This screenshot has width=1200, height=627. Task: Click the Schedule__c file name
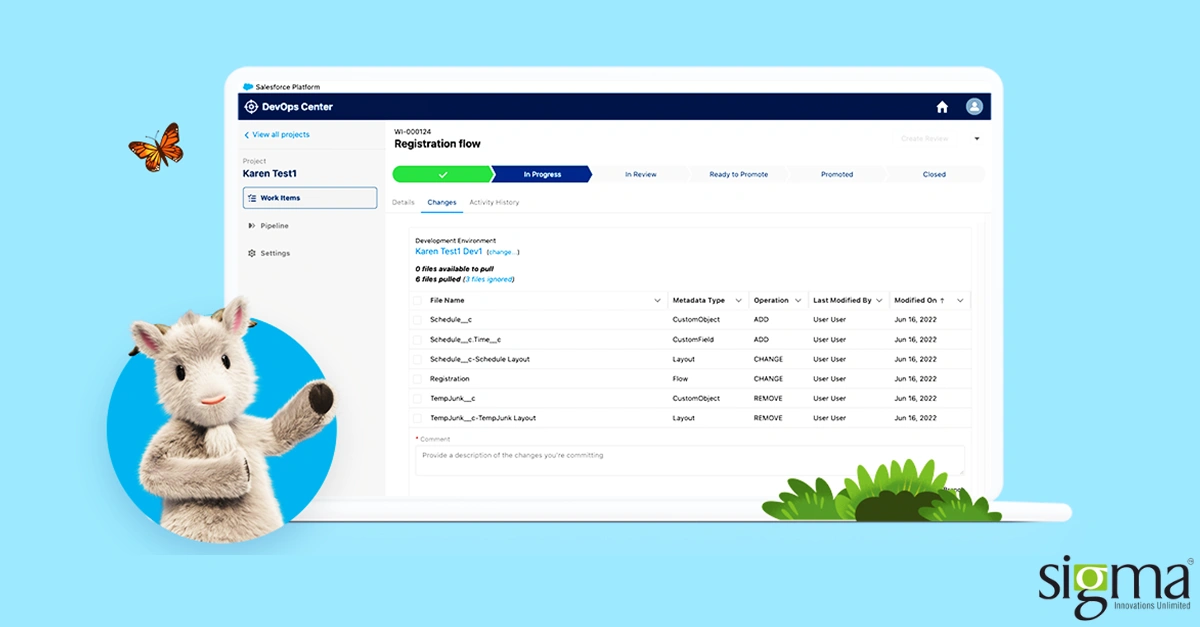click(x=452, y=320)
